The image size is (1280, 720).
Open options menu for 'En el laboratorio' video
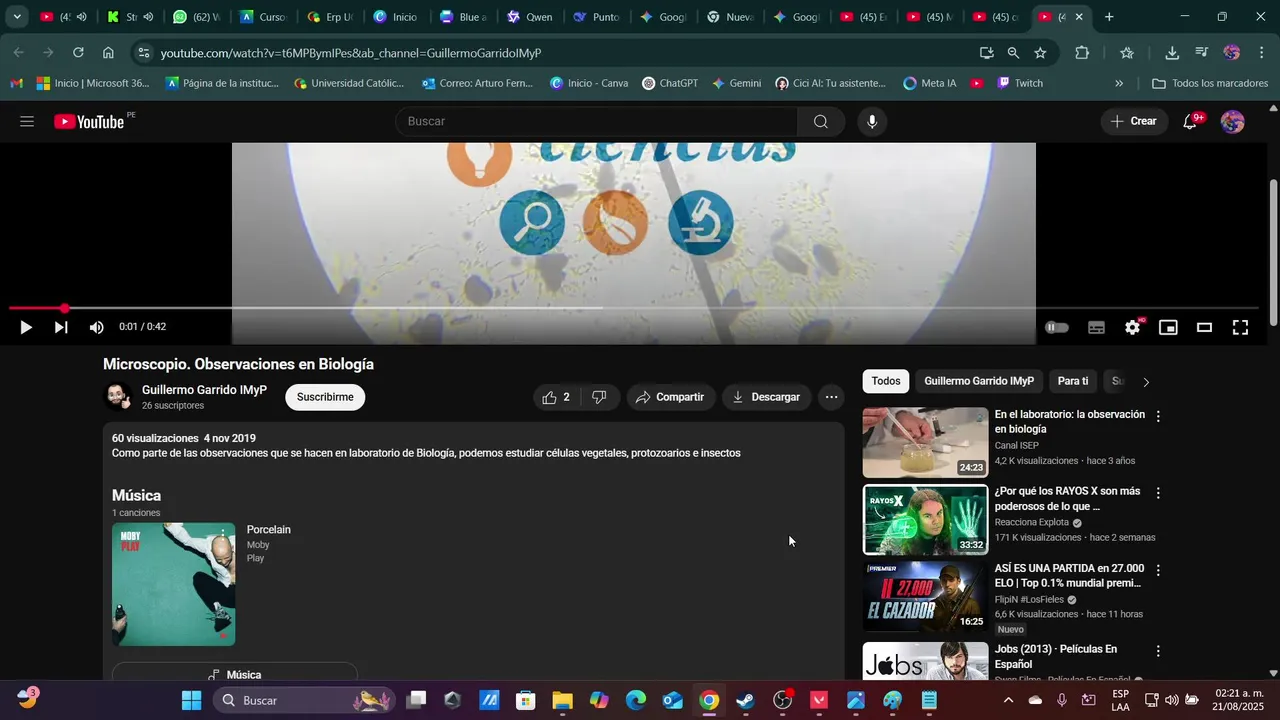(x=1158, y=416)
